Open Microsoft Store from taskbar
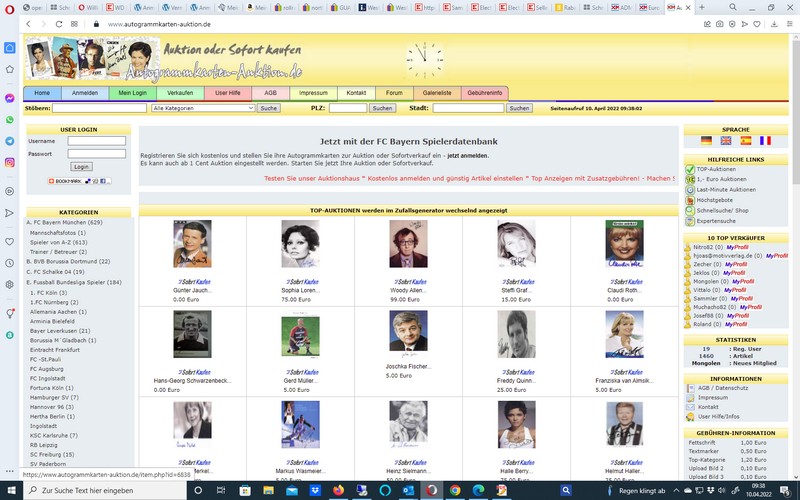Screen dimensions: 800x500 (x=245, y=490)
